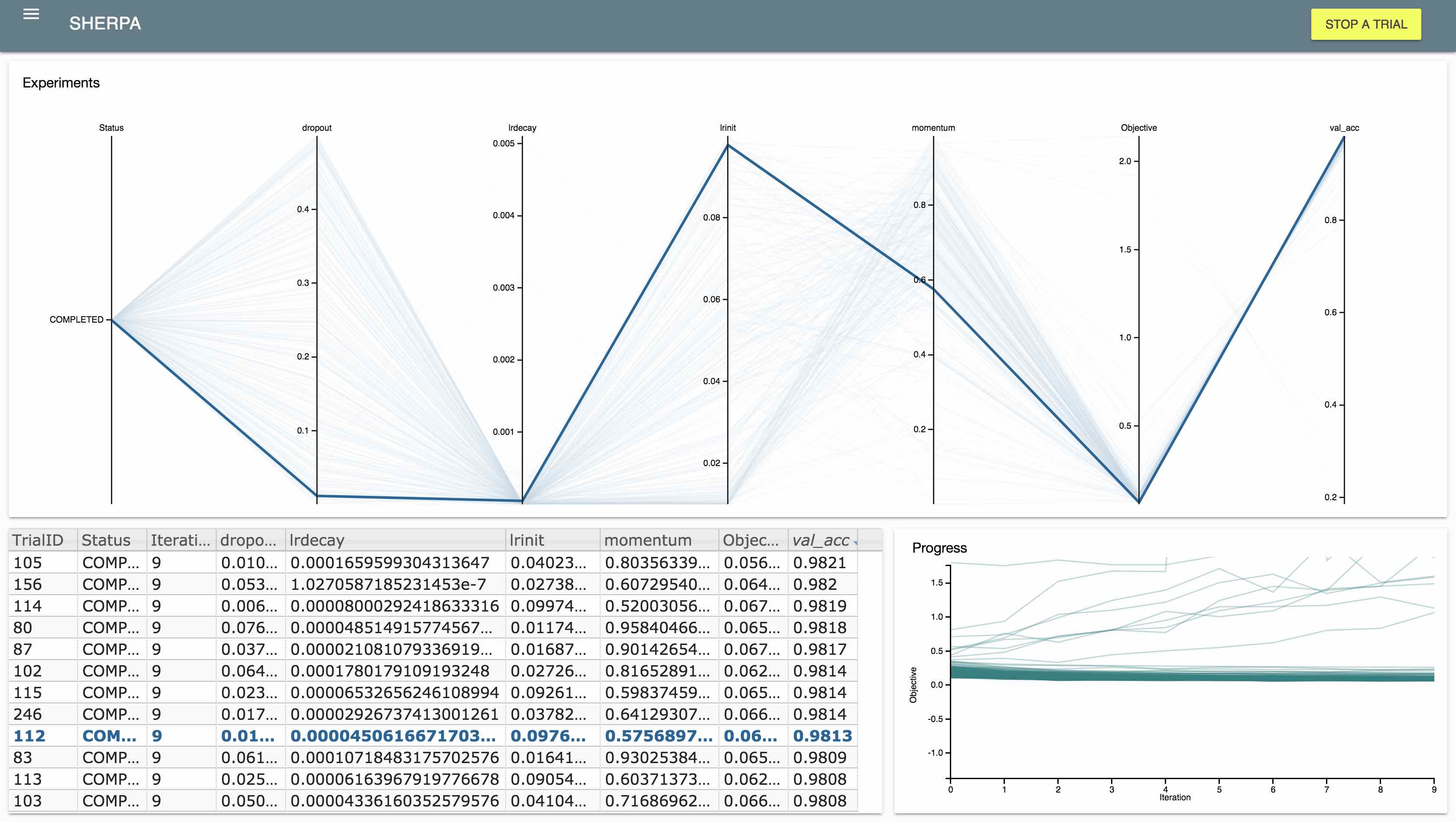Click lrinit value 0.09261...
The image size is (1456, 822).
pos(548,693)
